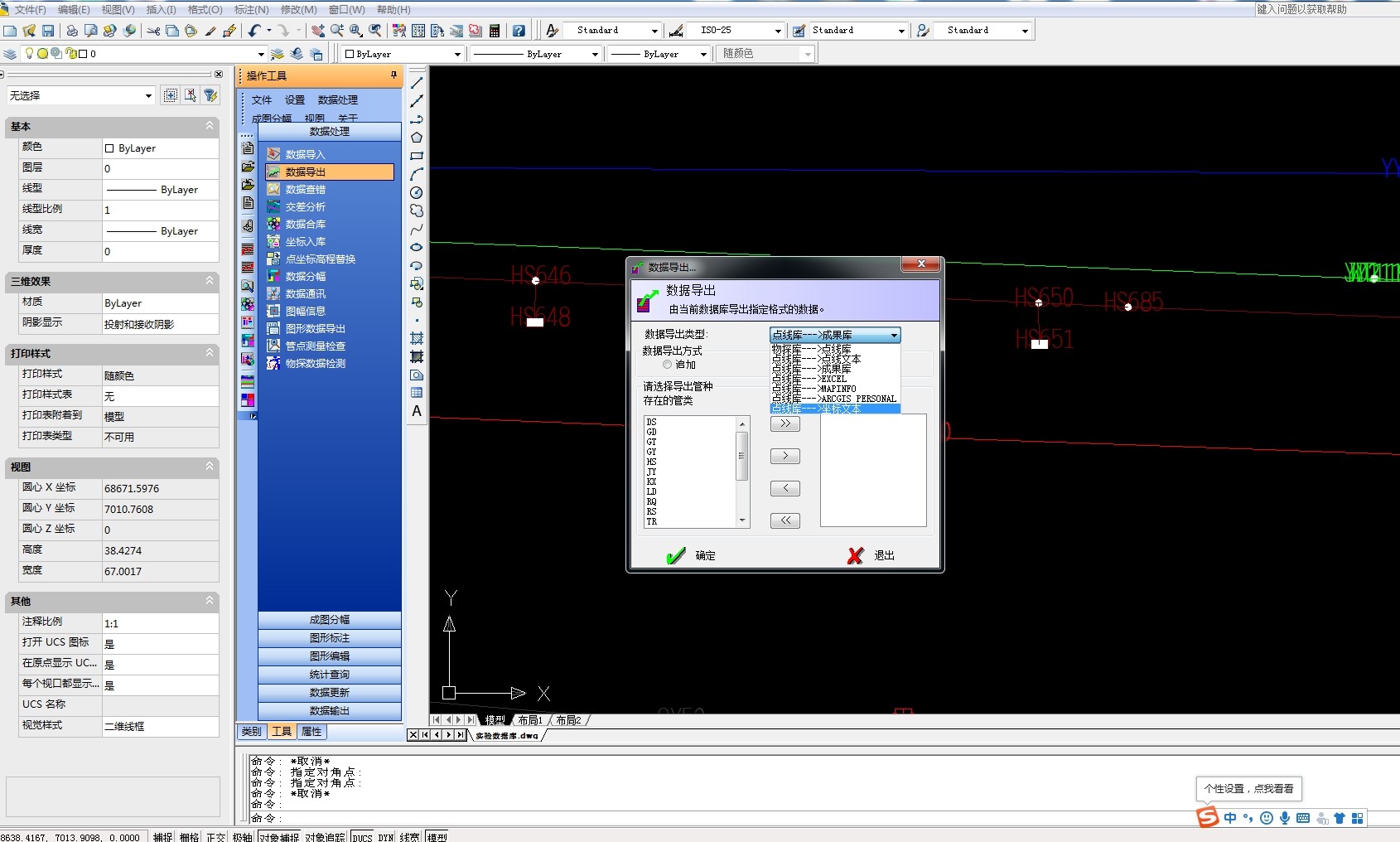
Task: Click the Save icon in the toolbar
Action: point(48,31)
